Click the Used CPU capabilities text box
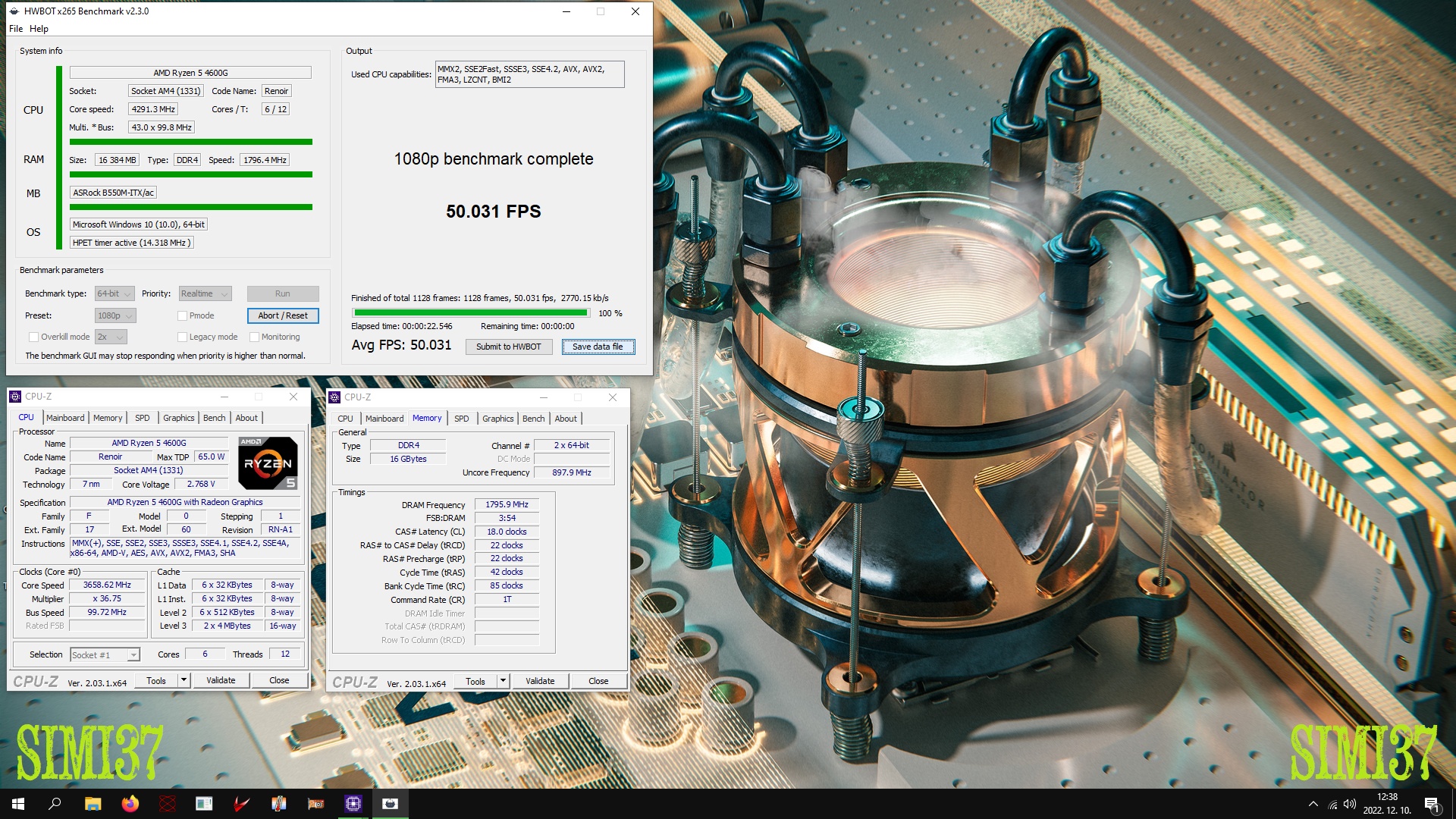The width and height of the screenshot is (1456, 819). (x=529, y=74)
